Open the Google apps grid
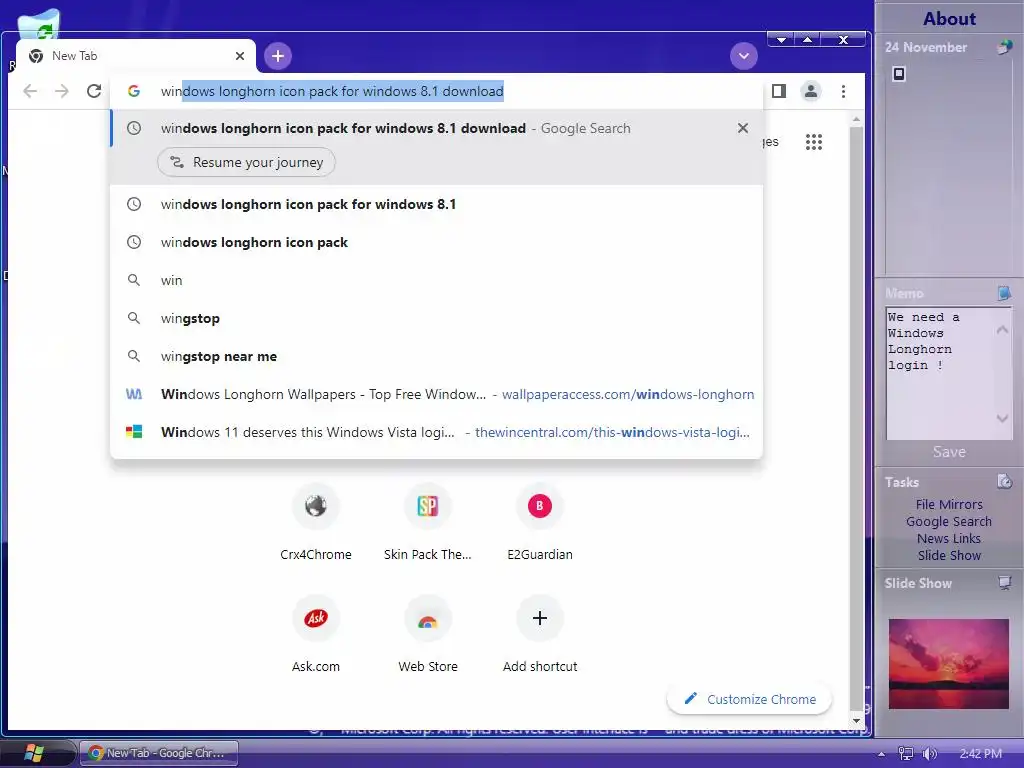 [814, 142]
